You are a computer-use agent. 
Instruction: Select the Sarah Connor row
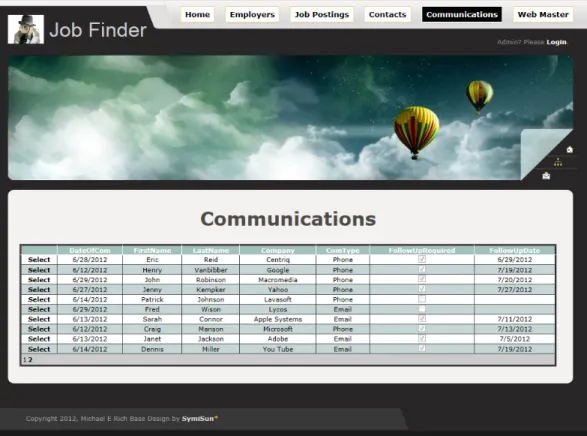tap(39, 319)
